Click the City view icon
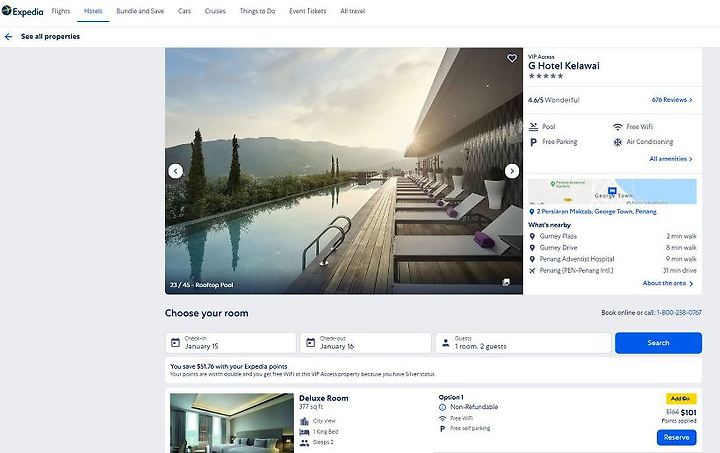The width and height of the screenshot is (720, 453). [304, 421]
